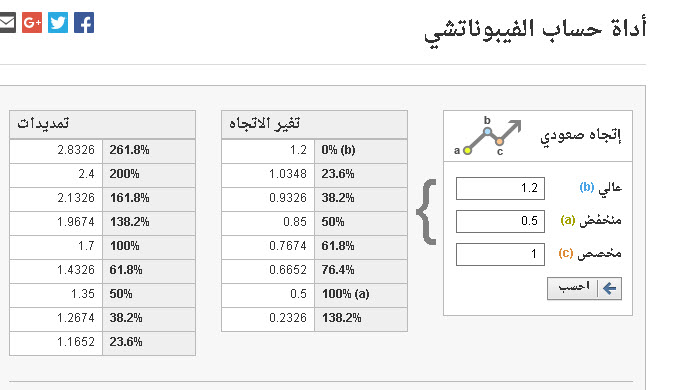Select the تمديدات extensions table header

pyautogui.click(x=102, y=124)
